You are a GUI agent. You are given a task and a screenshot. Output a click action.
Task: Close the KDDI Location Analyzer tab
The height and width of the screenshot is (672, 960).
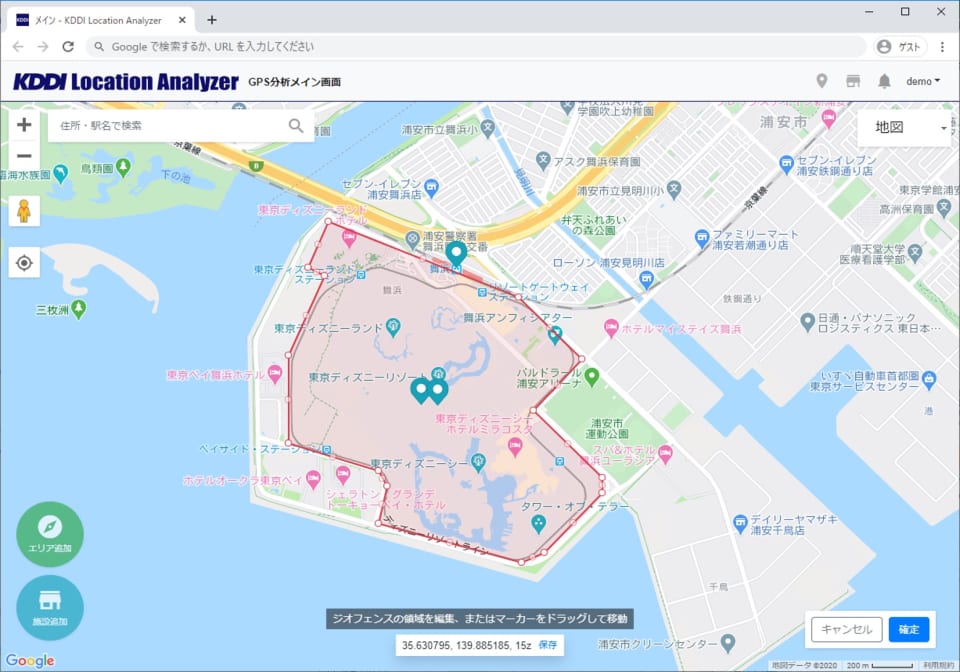(x=182, y=20)
